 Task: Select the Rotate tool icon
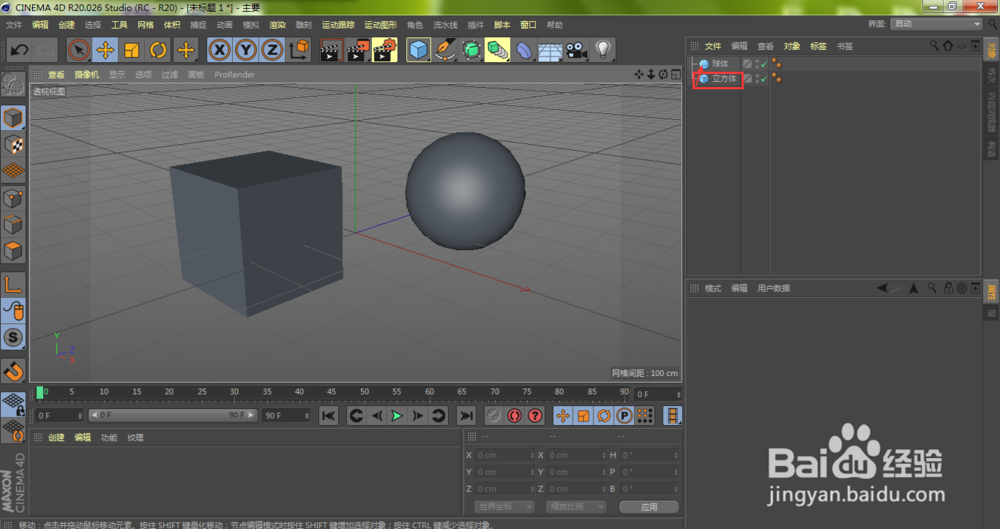point(158,50)
